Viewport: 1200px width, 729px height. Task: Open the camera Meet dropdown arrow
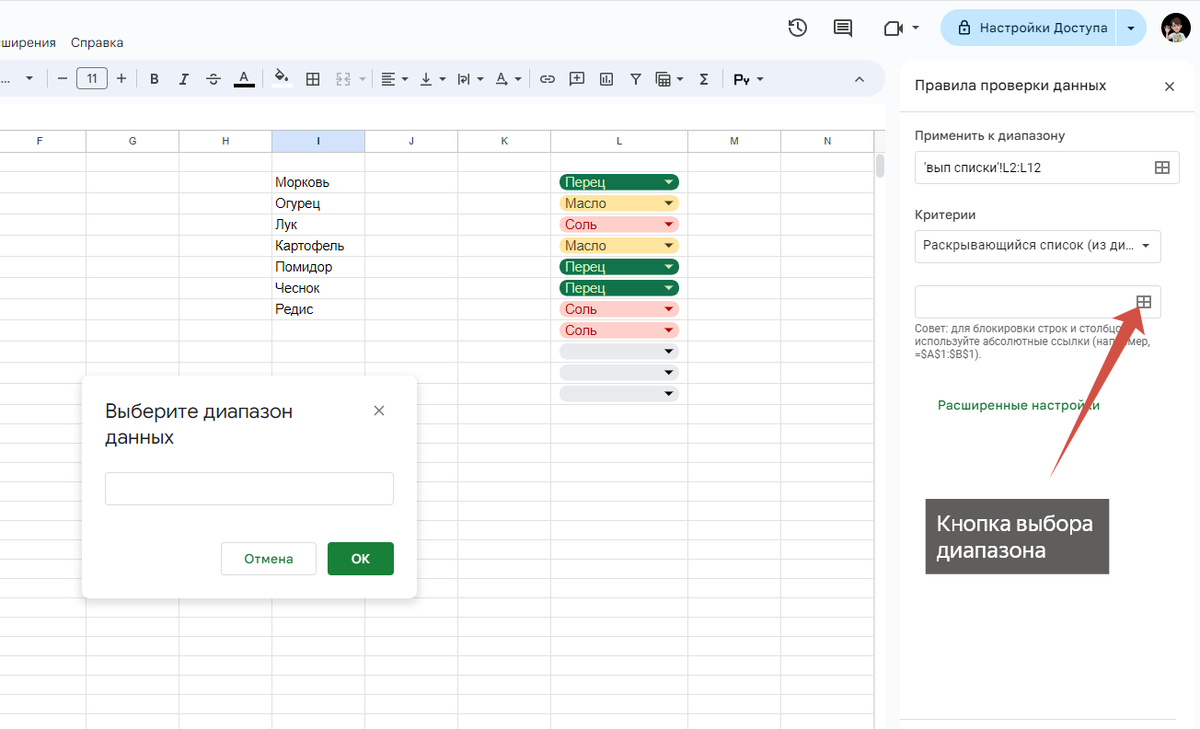(915, 28)
